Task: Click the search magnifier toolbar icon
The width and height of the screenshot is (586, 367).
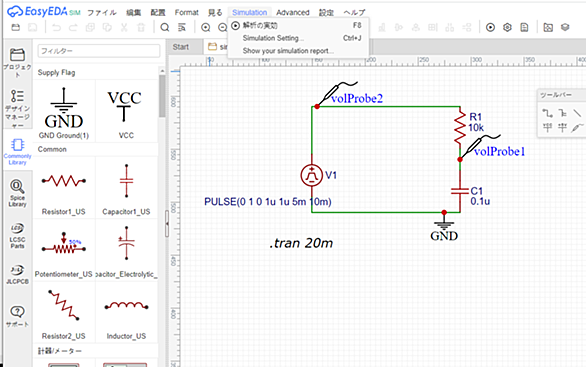Action: [165, 27]
